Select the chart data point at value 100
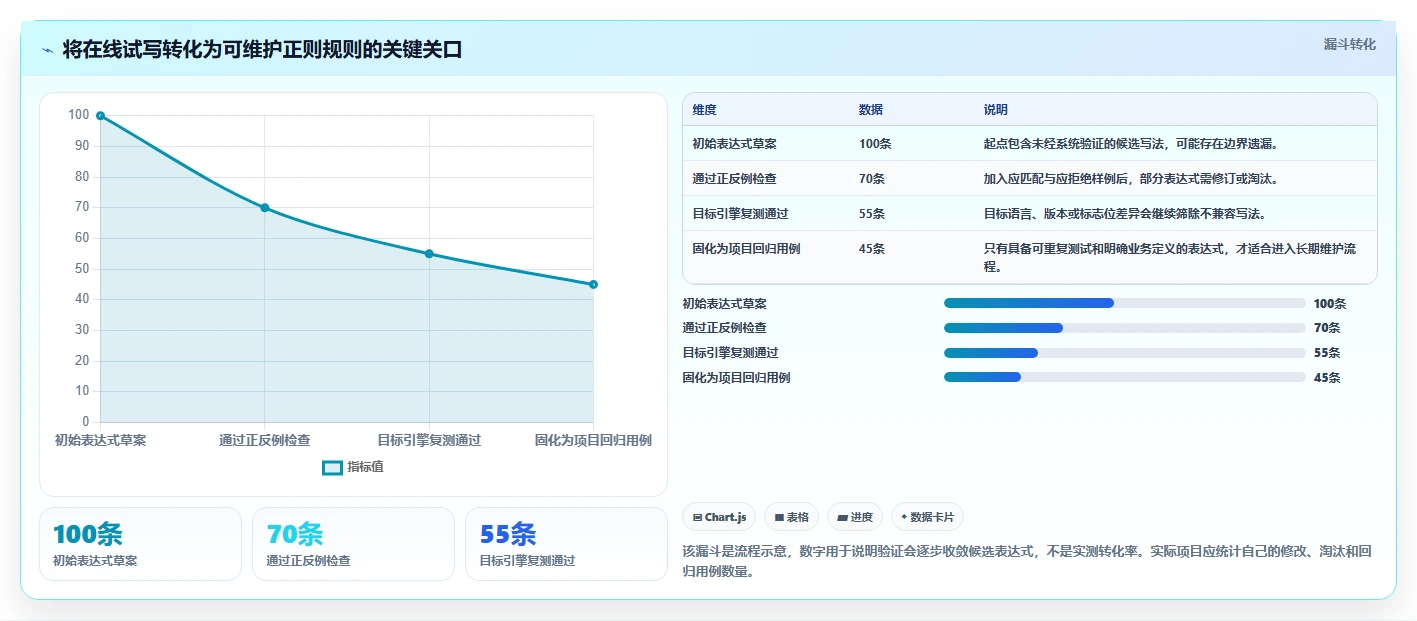1417x621 pixels. click(100, 116)
